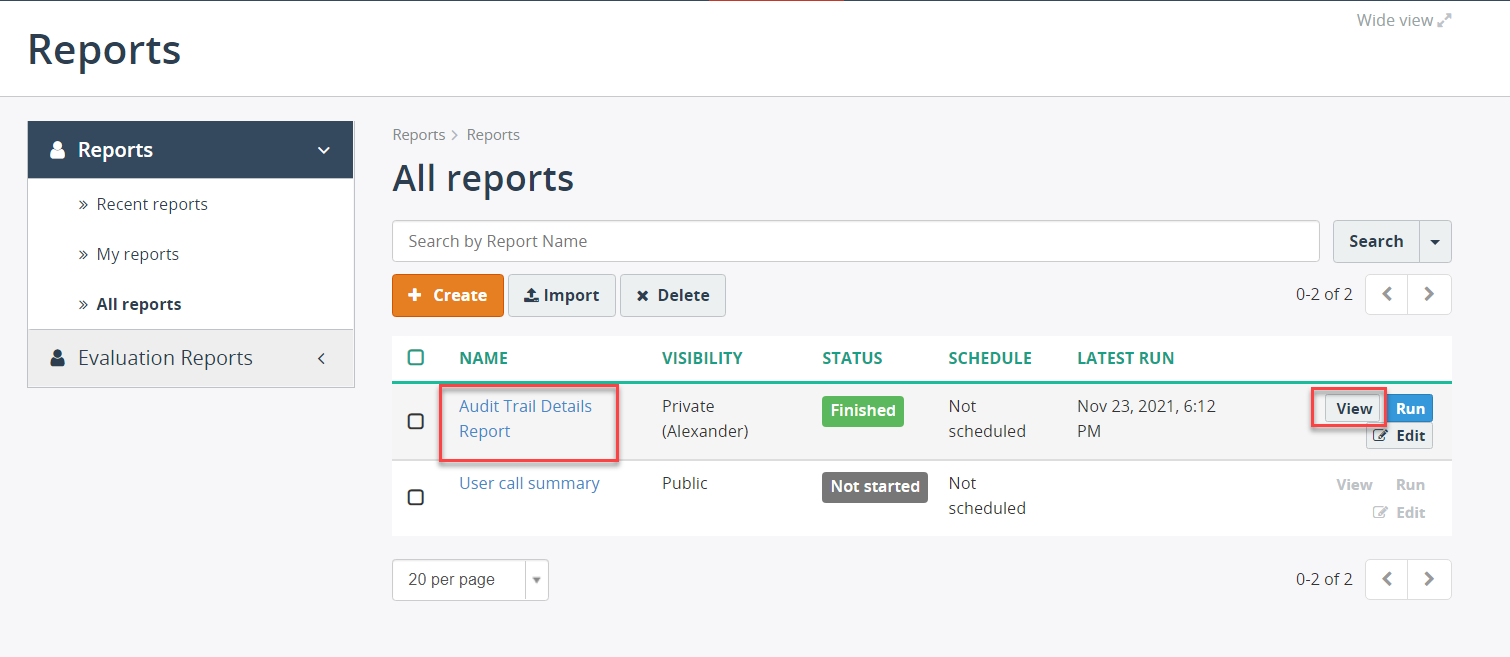The height and width of the screenshot is (657, 1510).
Task: Open Recent reports in the sidebar
Action: 152,204
